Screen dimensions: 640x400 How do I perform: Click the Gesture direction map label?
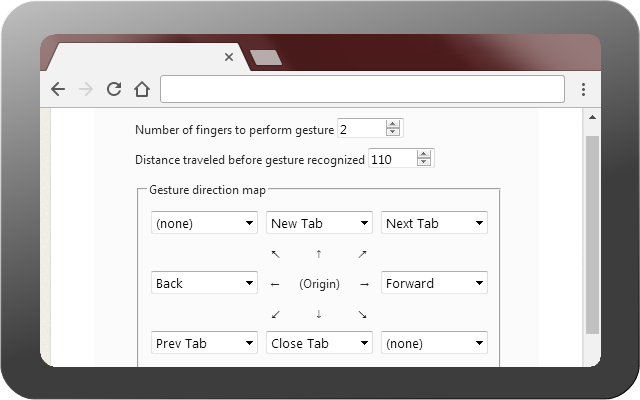point(207,190)
